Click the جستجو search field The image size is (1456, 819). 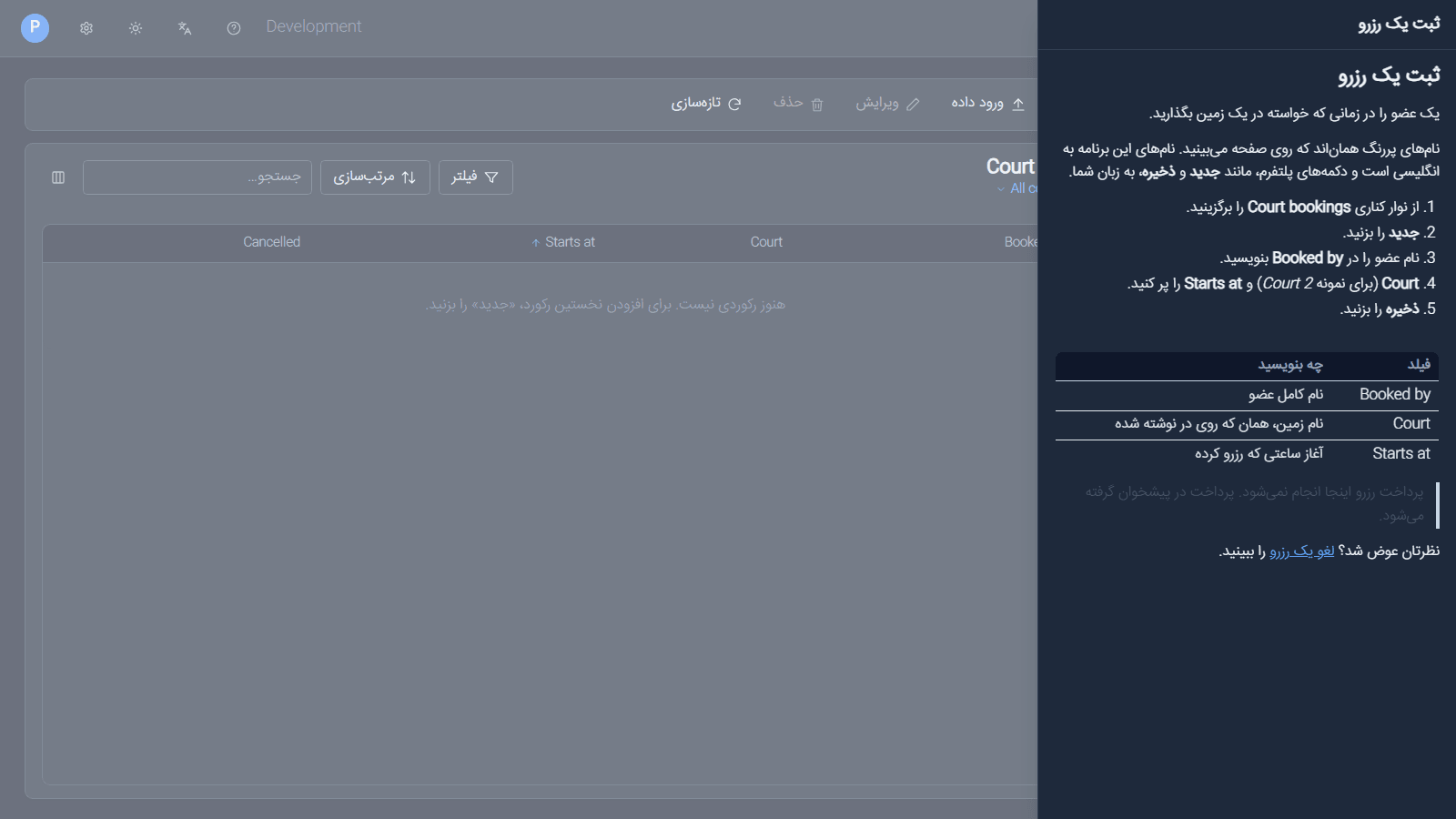(197, 177)
